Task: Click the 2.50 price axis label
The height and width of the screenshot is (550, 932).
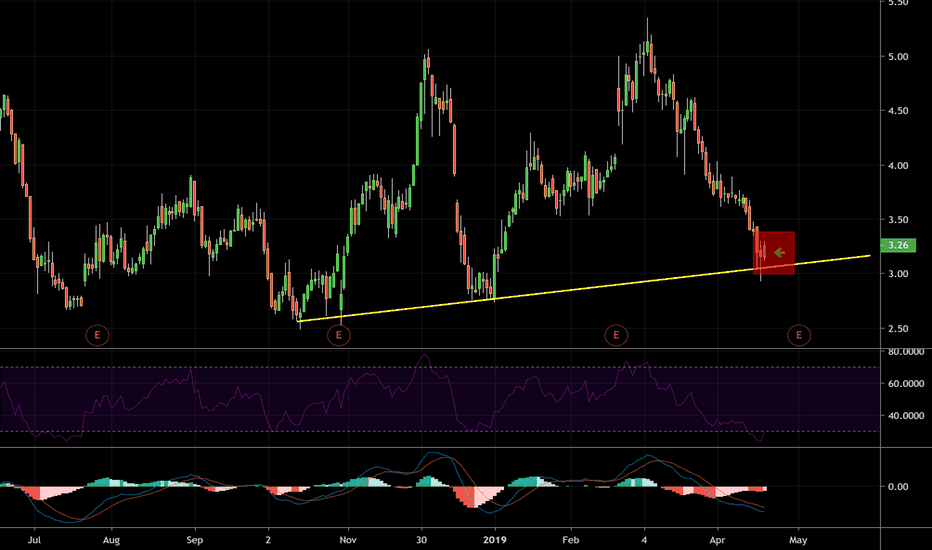Action: point(898,328)
